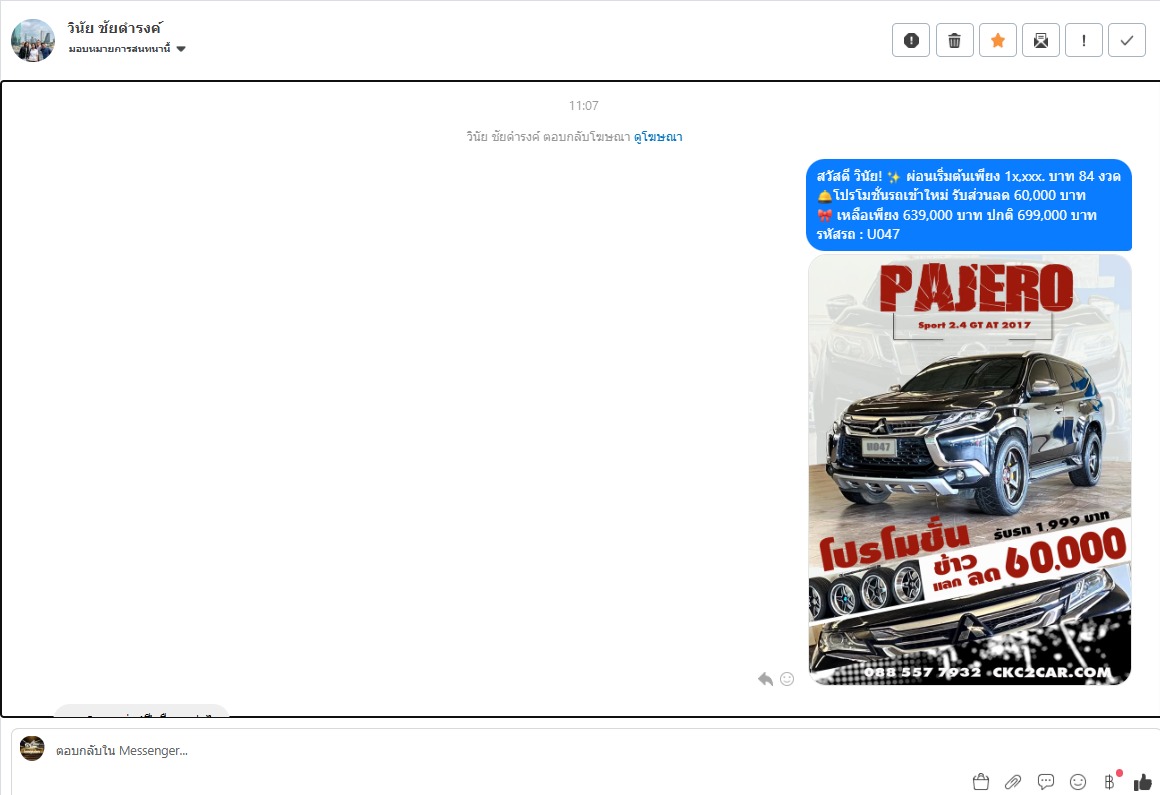
Task: Click the blue promotion message bubble
Action: [x=969, y=205]
